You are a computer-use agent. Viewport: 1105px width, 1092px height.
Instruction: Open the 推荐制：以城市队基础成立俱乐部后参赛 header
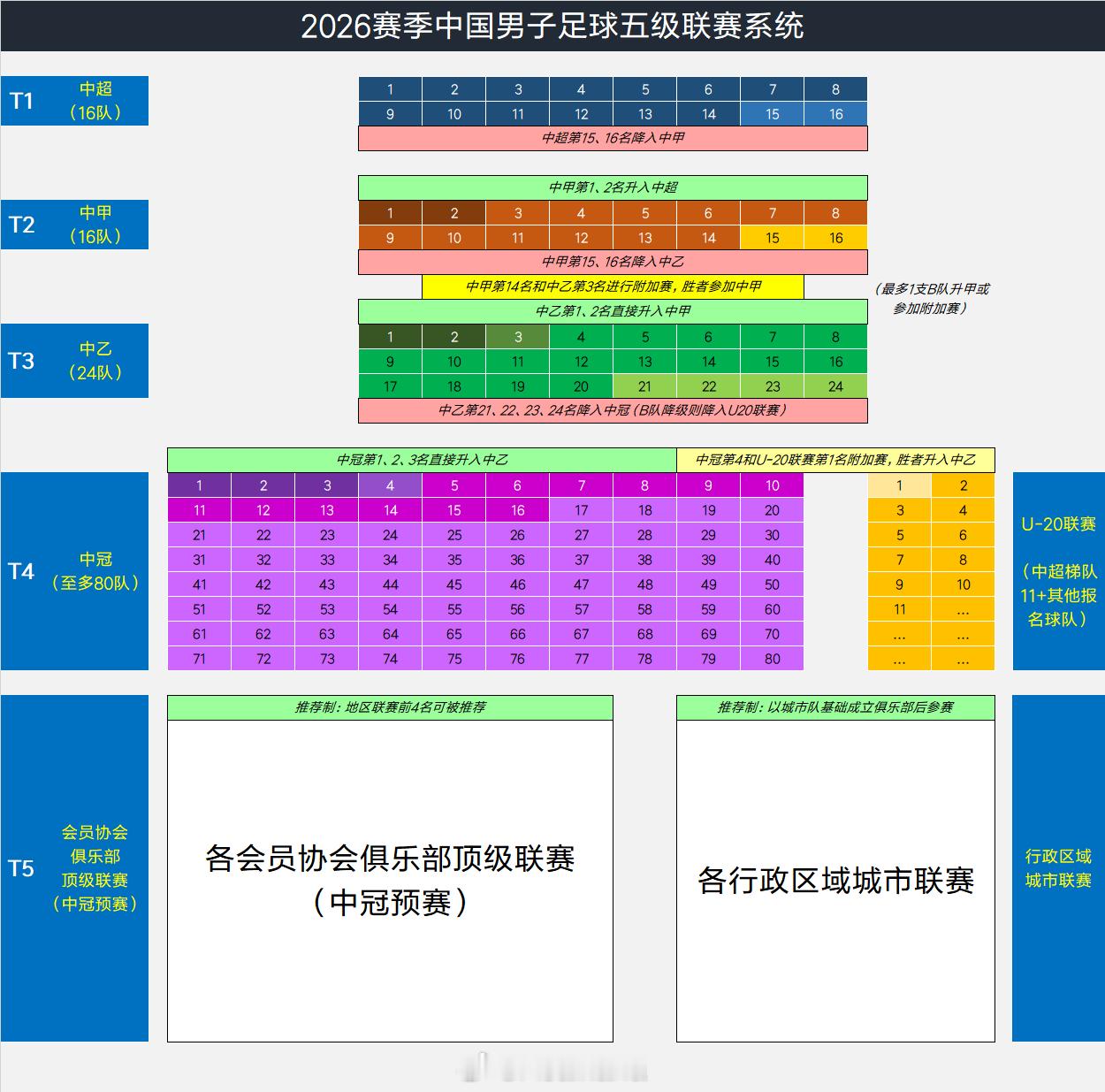pos(834,707)
